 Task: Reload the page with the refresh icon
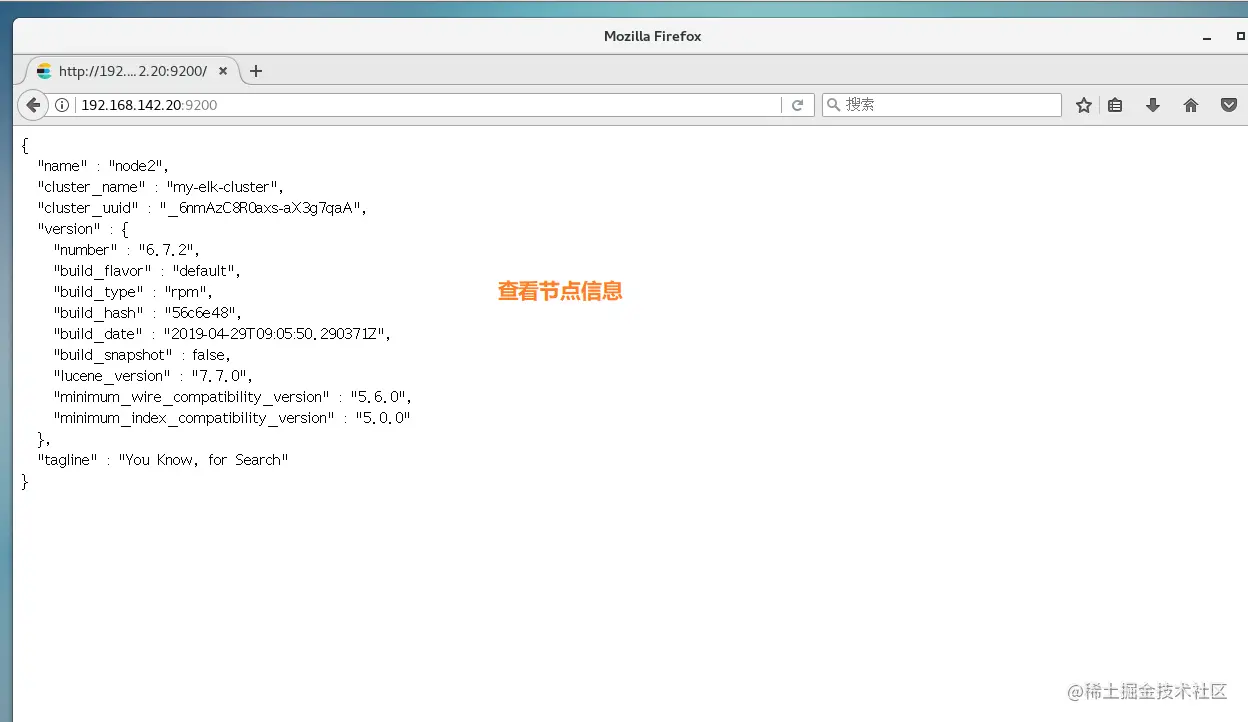[x=798, y=104]
